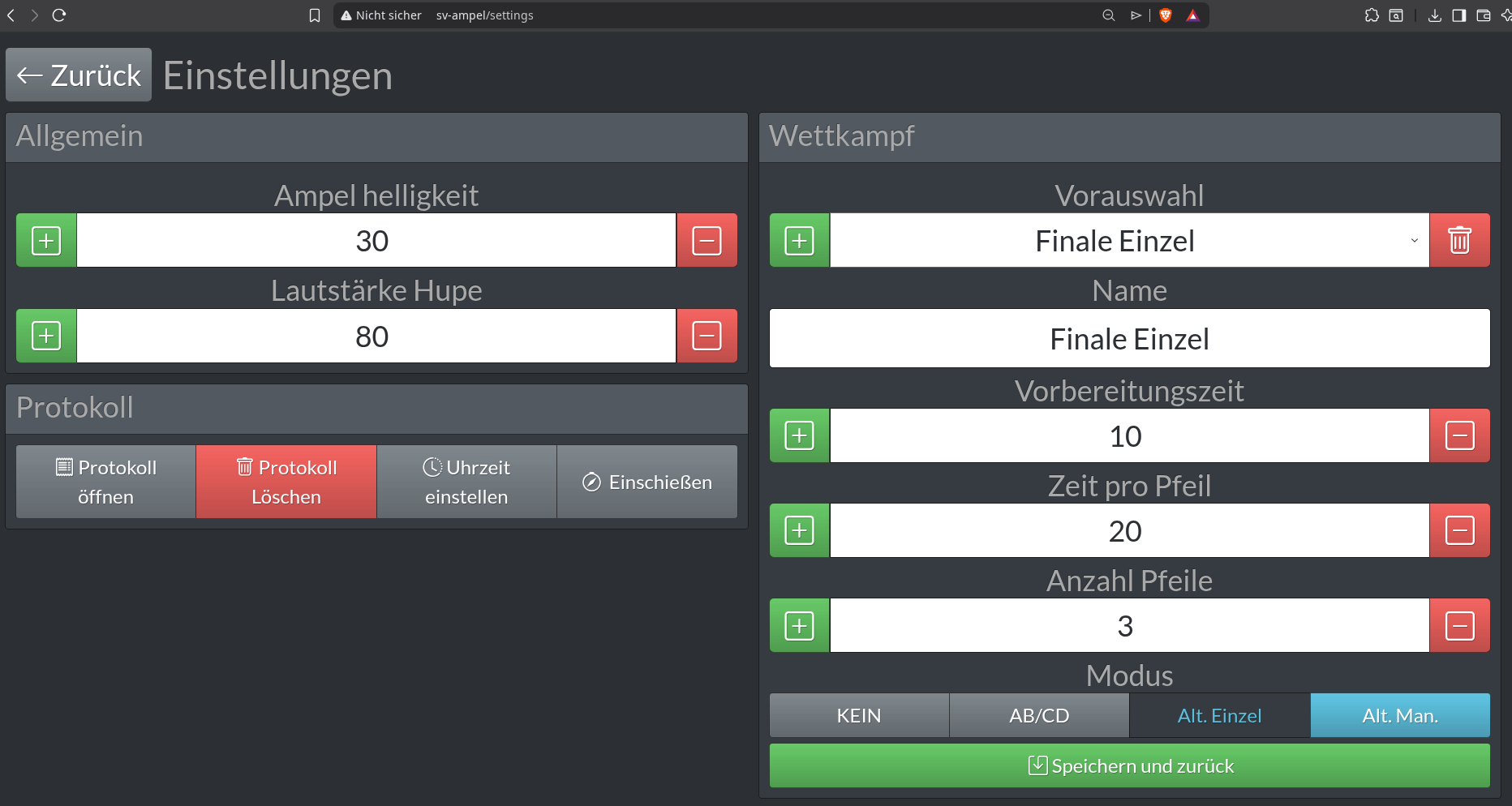Increase Lautstärke Hupe with plus button
Image resolution: width=1512 pixels, height=806 pixels.
pos(46,336)
